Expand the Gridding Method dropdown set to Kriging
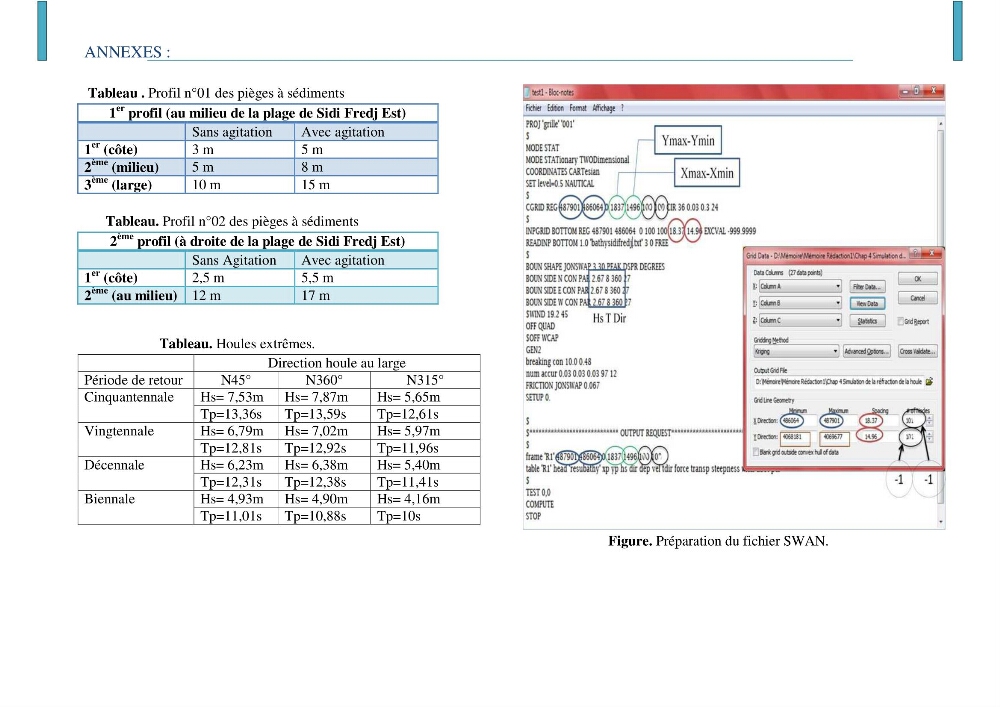 [x=796, y=351]
